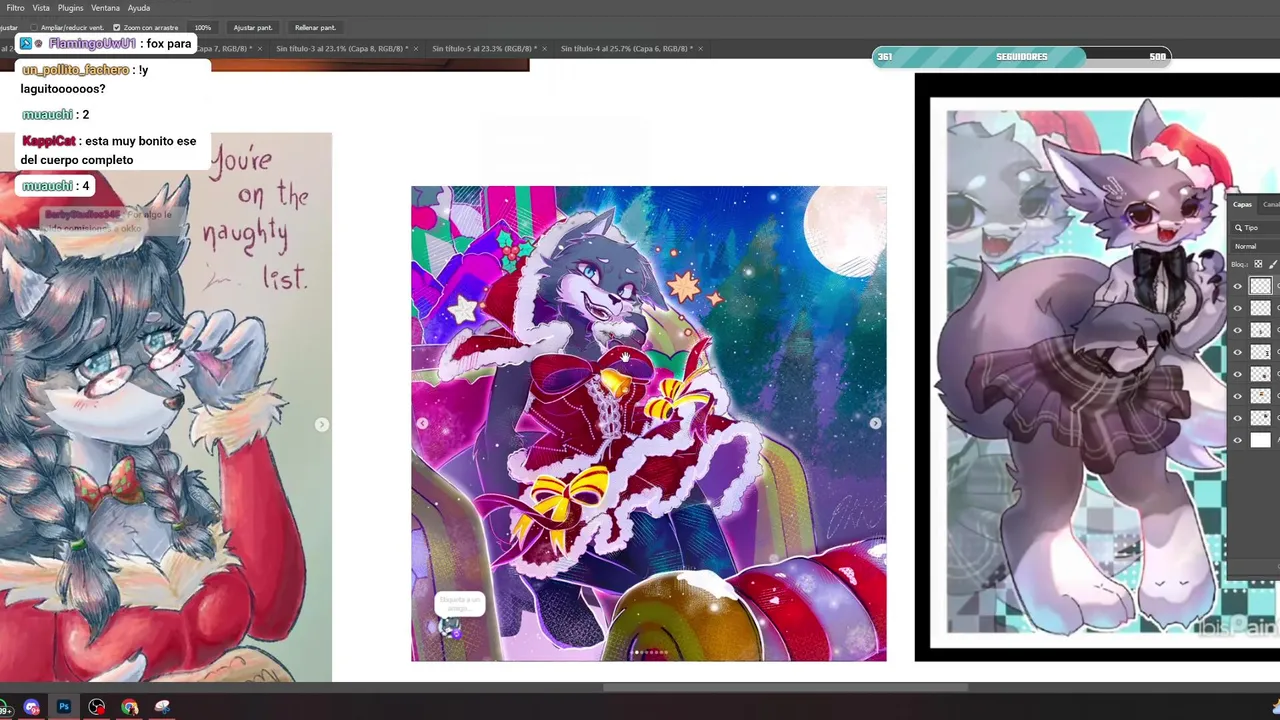
Task: Close the Sin título-4 document tab
Action: coord(700,49)
